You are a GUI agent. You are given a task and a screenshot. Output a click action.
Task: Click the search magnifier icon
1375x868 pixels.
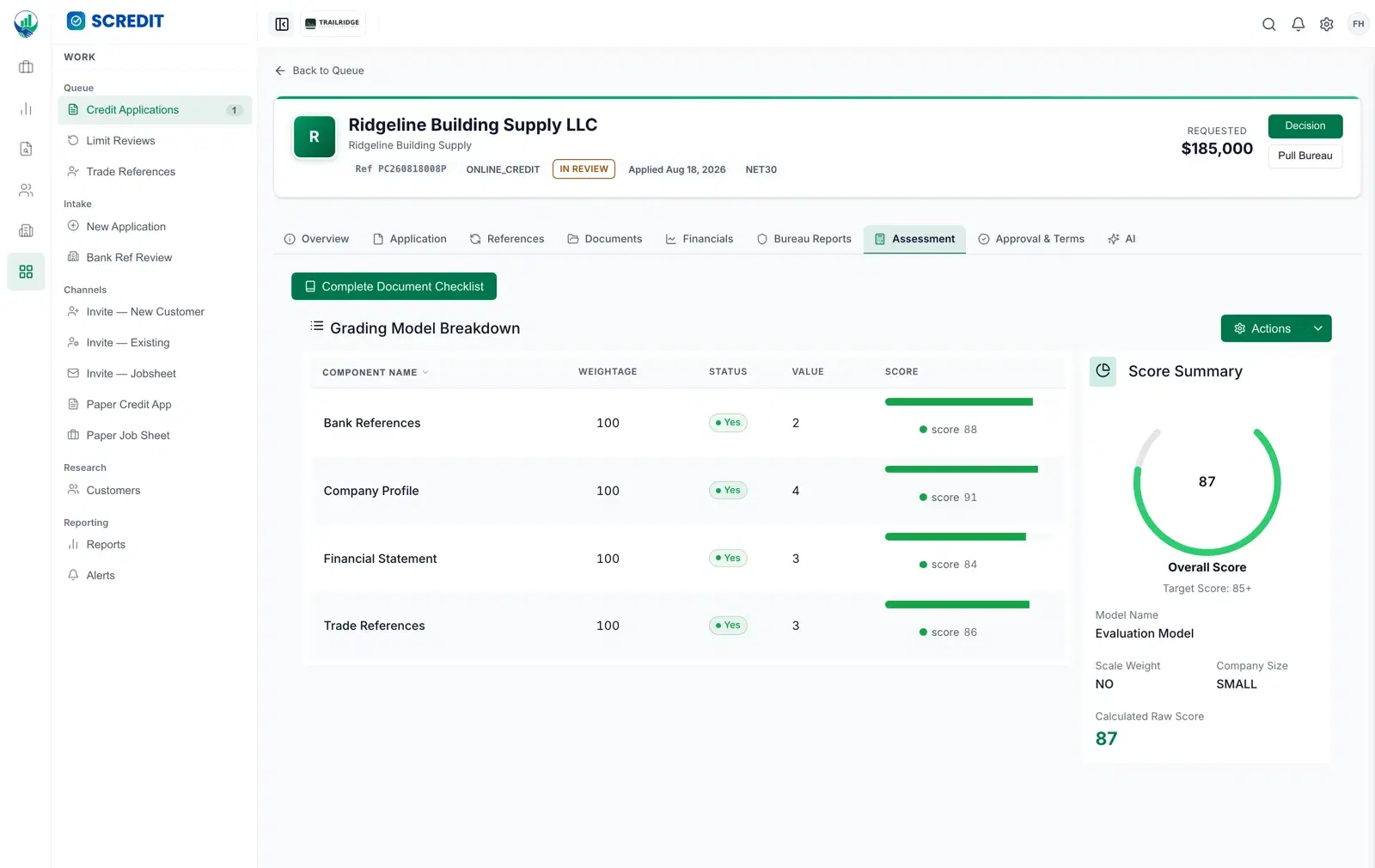(x=1268, y=24)
